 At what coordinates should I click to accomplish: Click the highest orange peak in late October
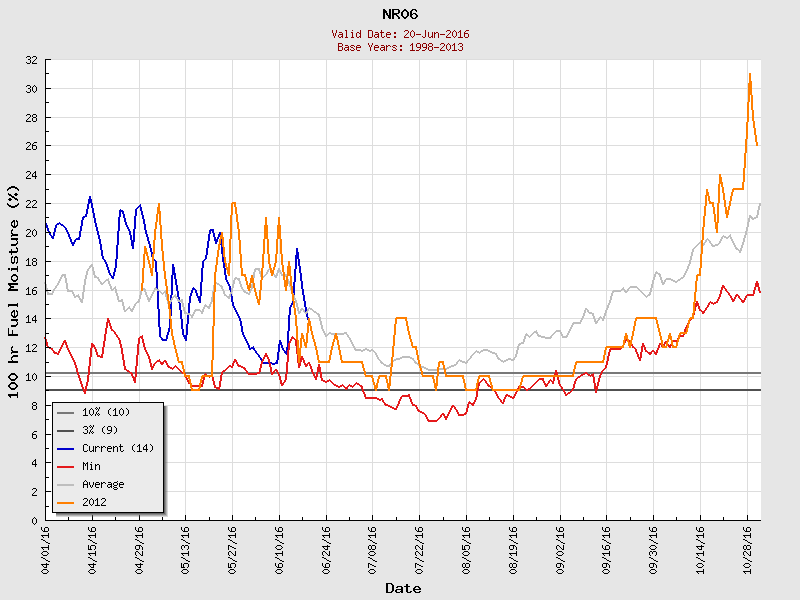[x=750, y=74]
